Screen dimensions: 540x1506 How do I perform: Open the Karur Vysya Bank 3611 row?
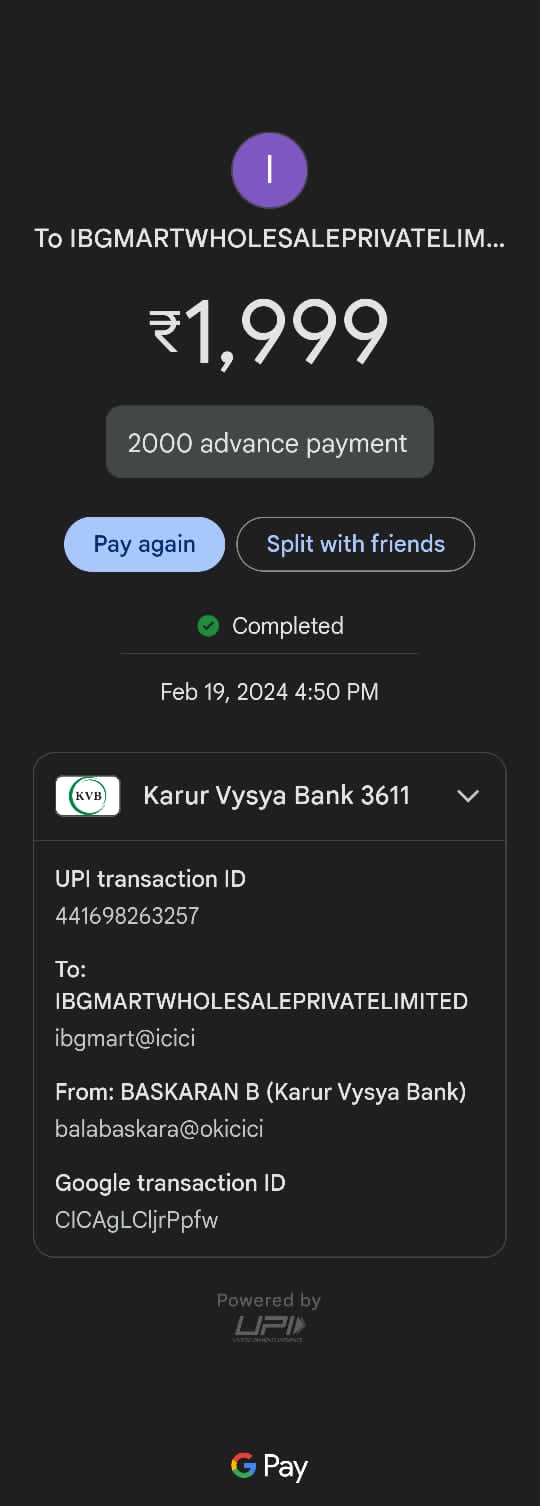point(270,796)
